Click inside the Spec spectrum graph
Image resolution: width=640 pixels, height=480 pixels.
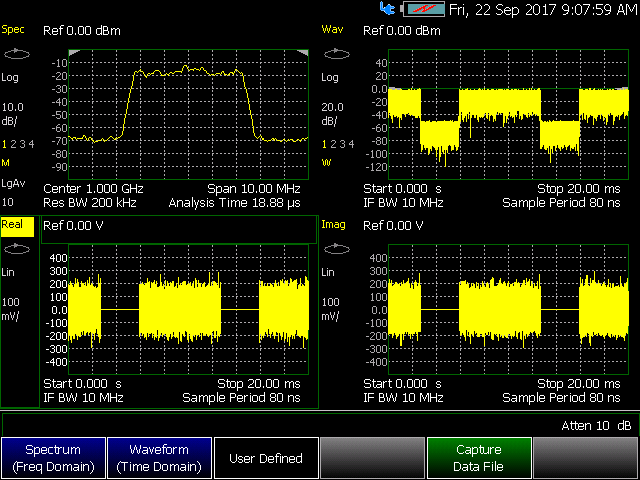tap(188, 114)
